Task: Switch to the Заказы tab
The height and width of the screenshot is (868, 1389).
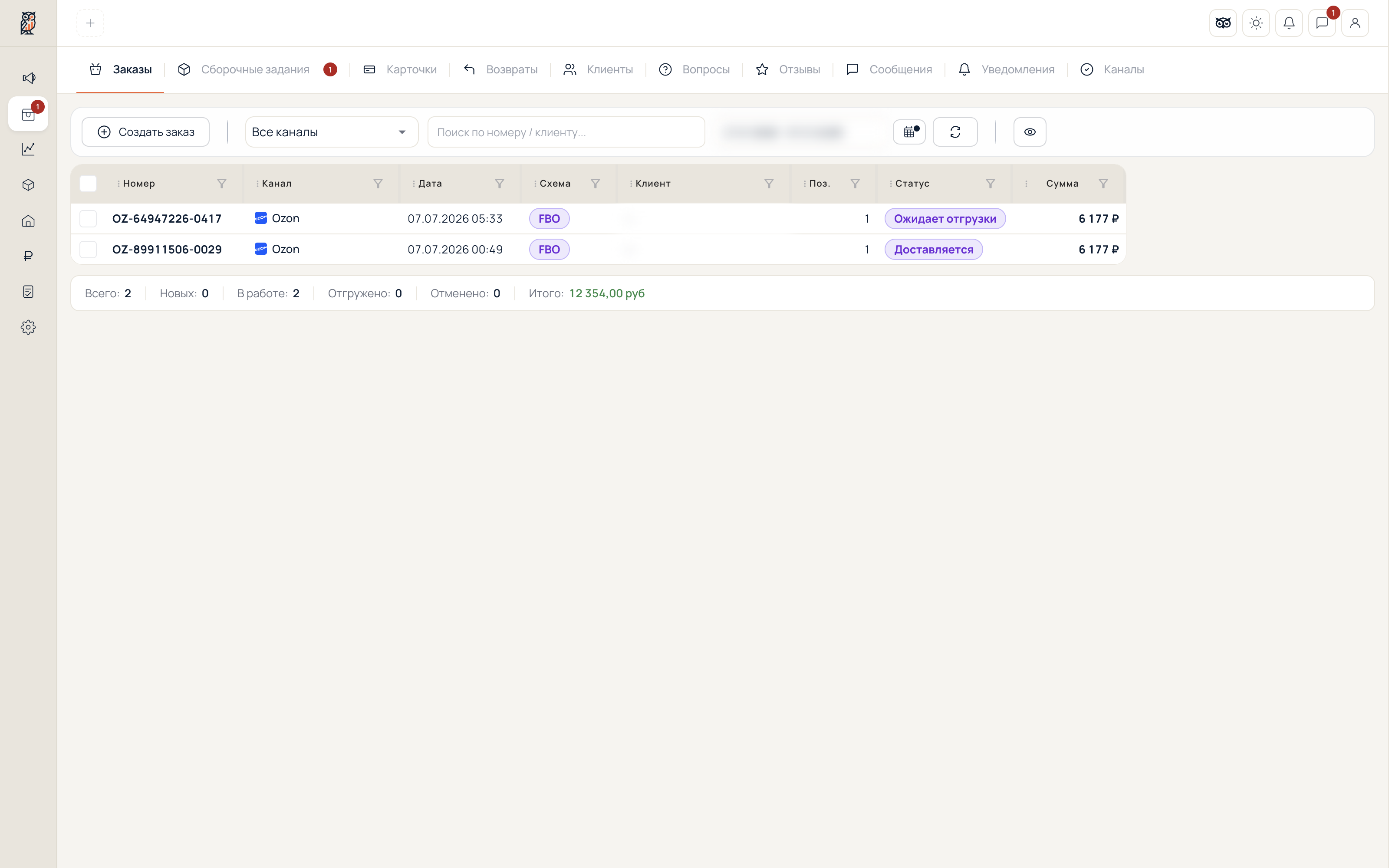Action: point(121,69)
